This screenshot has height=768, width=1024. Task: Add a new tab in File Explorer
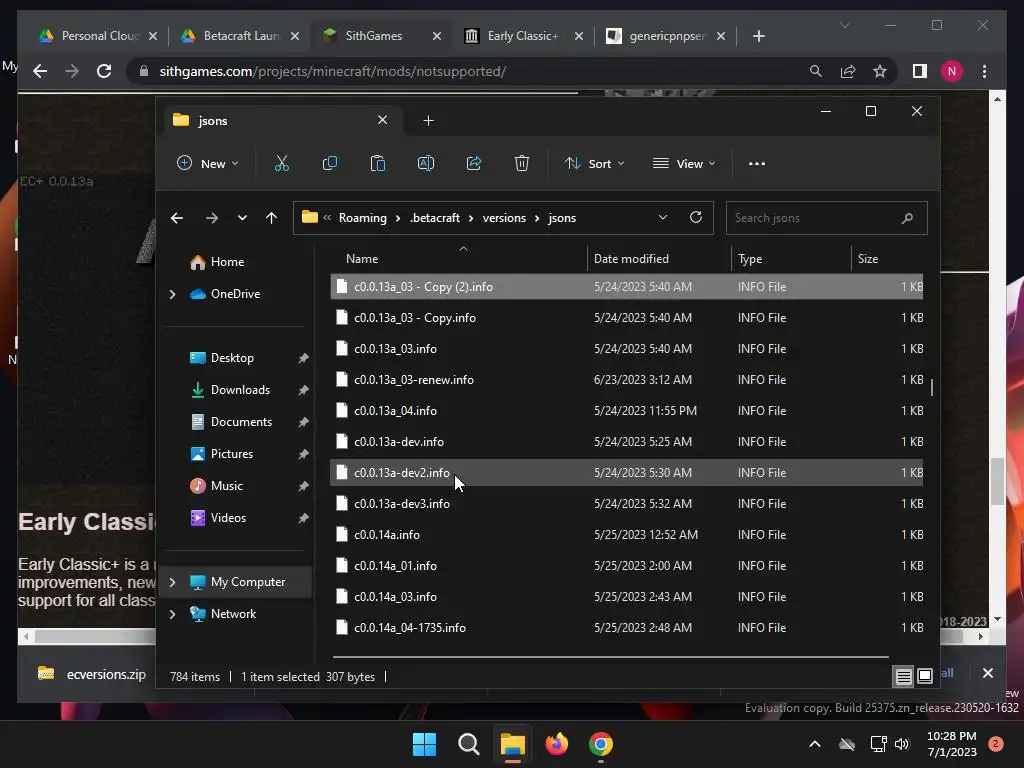(428, 120)
